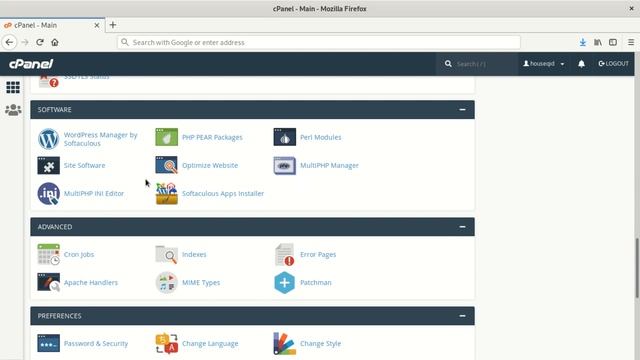Click the cPanel logo
Screen dimensions: 640x360
(31, 64)
